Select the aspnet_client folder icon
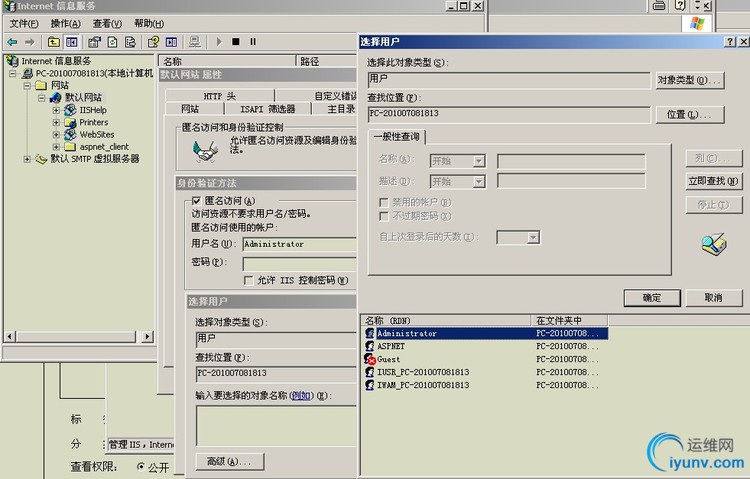 (x=70, y=146)
